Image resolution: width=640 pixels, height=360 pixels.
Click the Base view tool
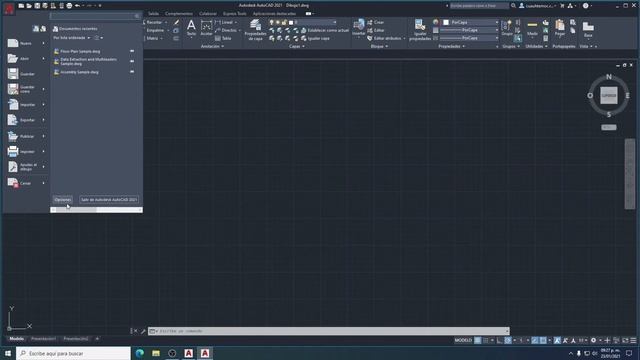[x=588, y=29]
